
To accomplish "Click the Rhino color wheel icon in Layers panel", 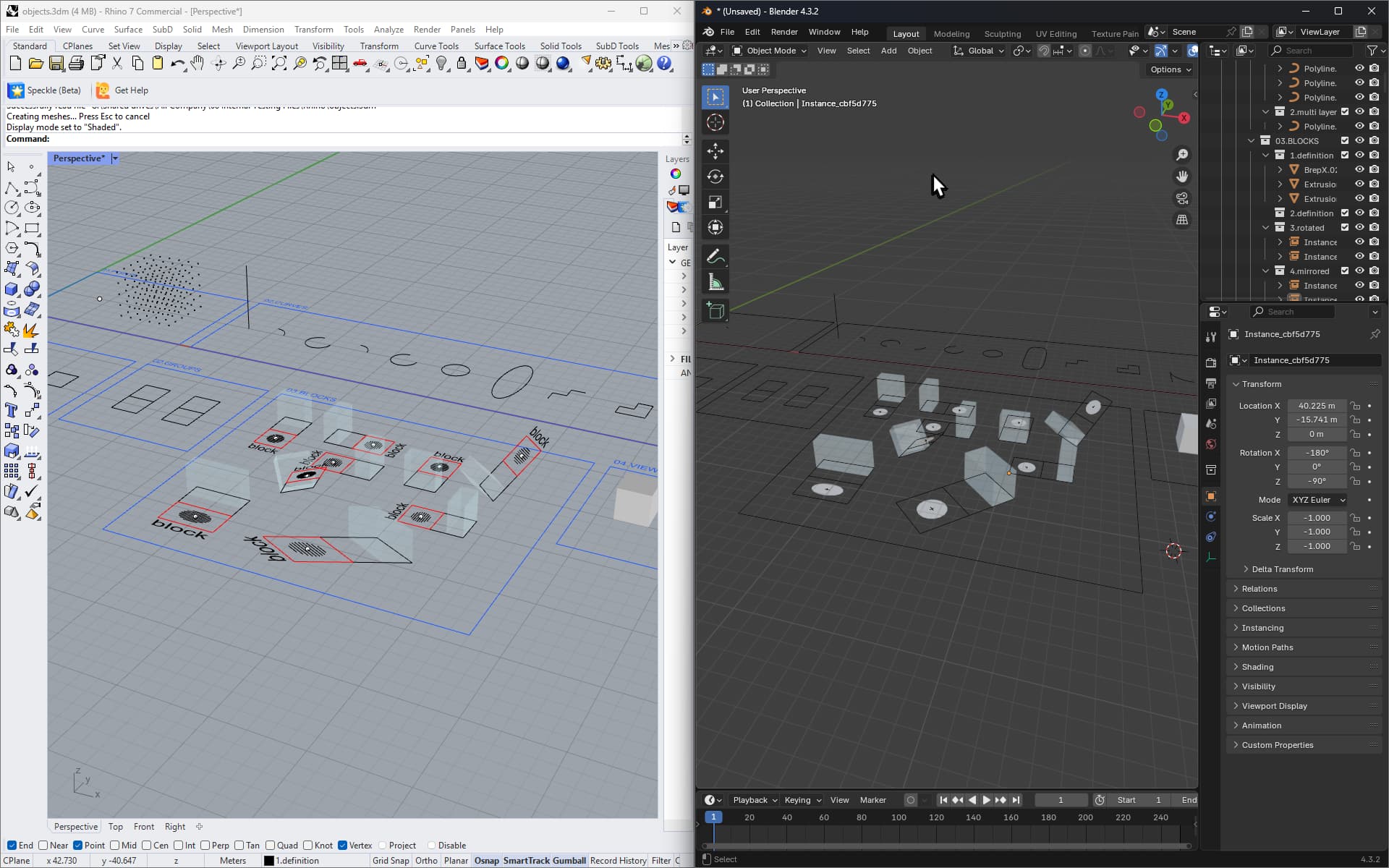I will (675, 174).
